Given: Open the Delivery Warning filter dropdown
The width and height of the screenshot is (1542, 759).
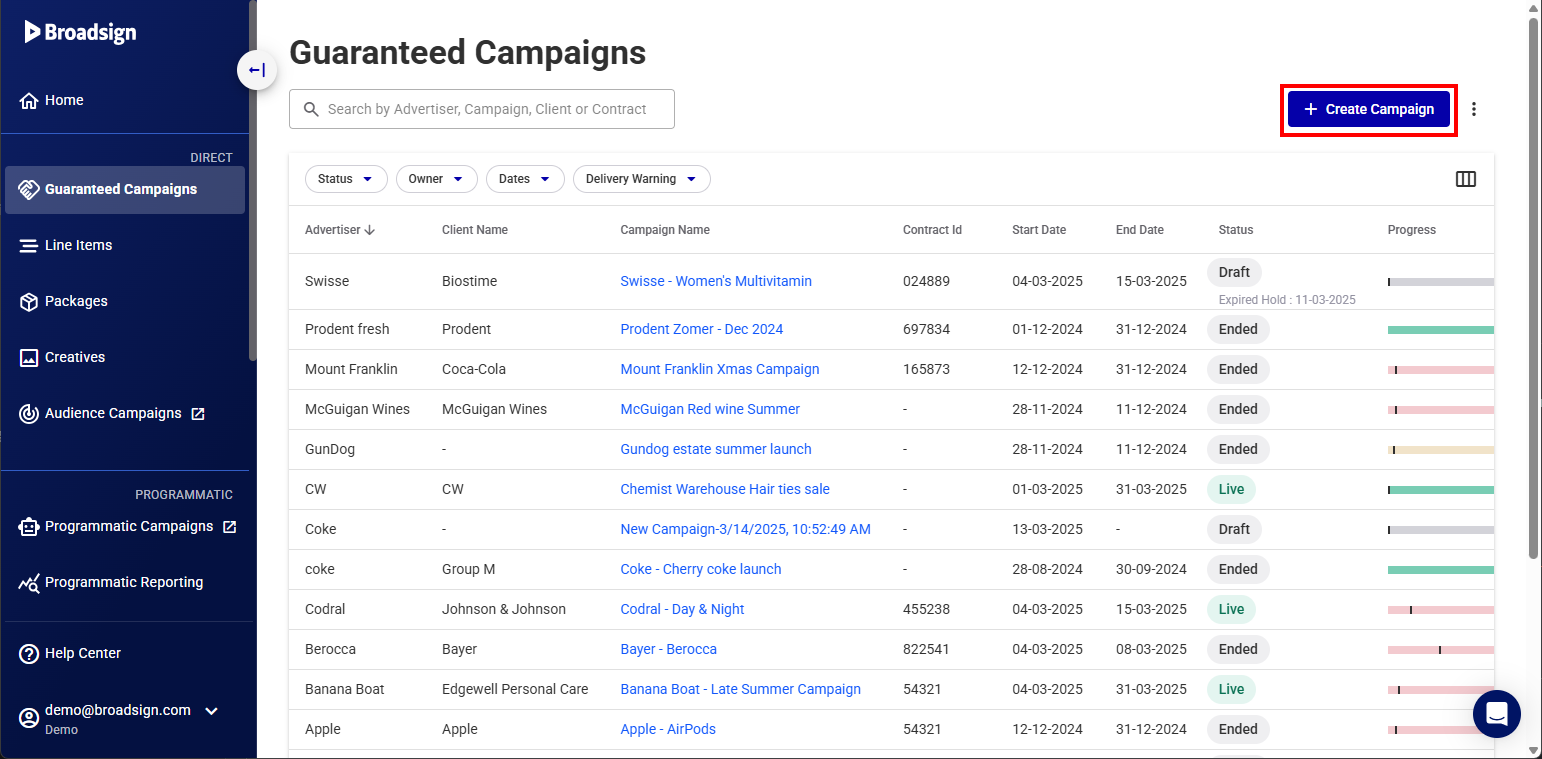Looking at the screenshot, I should pyautogui.click(x=641, y=179).
